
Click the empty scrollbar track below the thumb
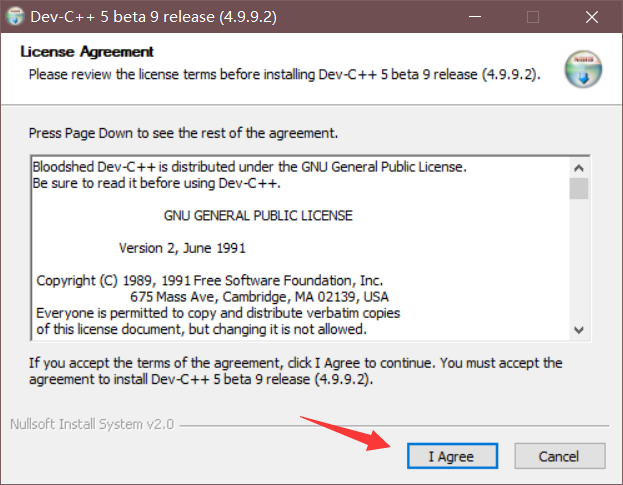click(x=578, y=259)
